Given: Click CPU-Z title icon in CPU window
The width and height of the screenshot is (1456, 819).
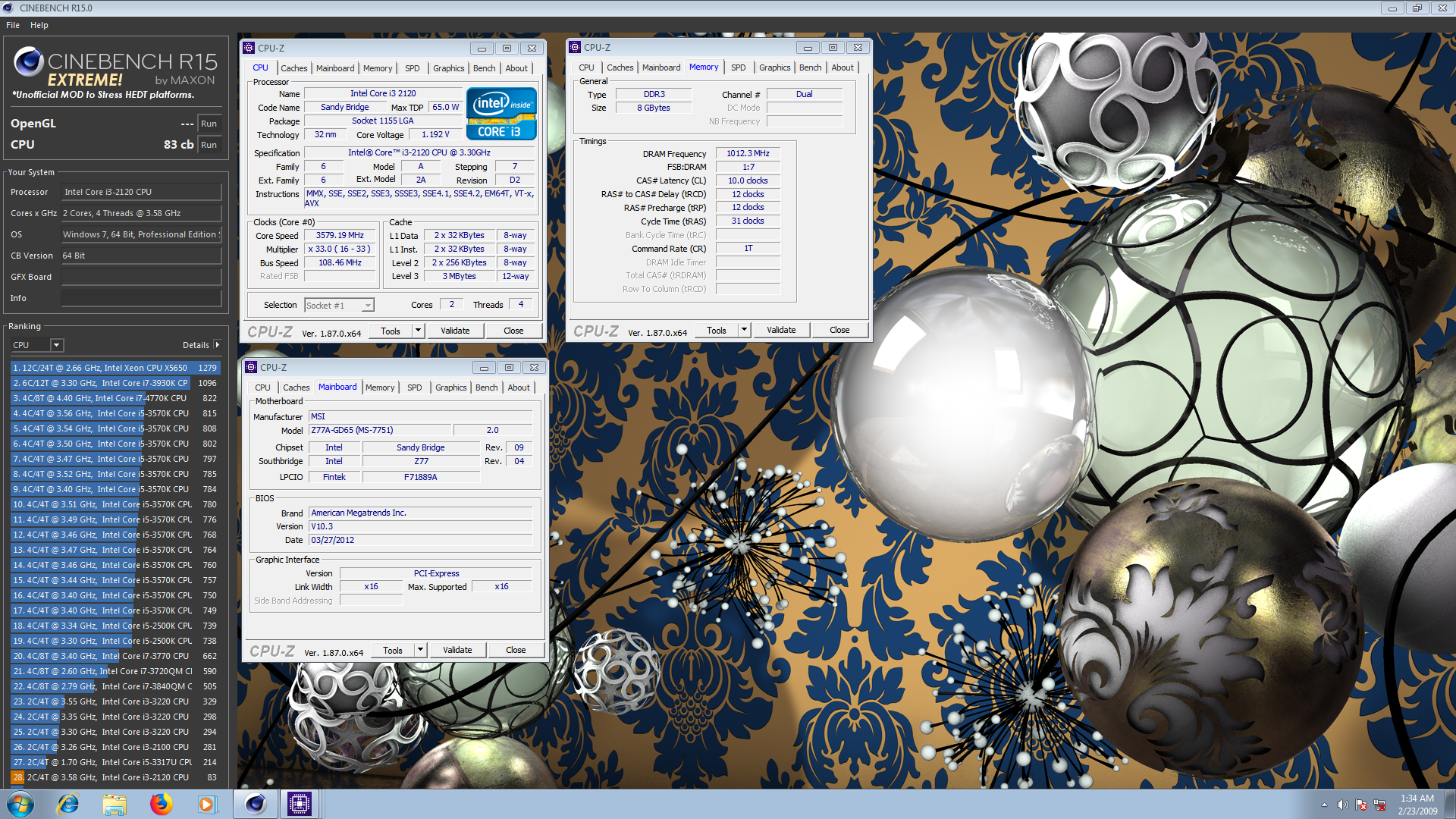Looking at the screenshot, I should tap(249, 48).
